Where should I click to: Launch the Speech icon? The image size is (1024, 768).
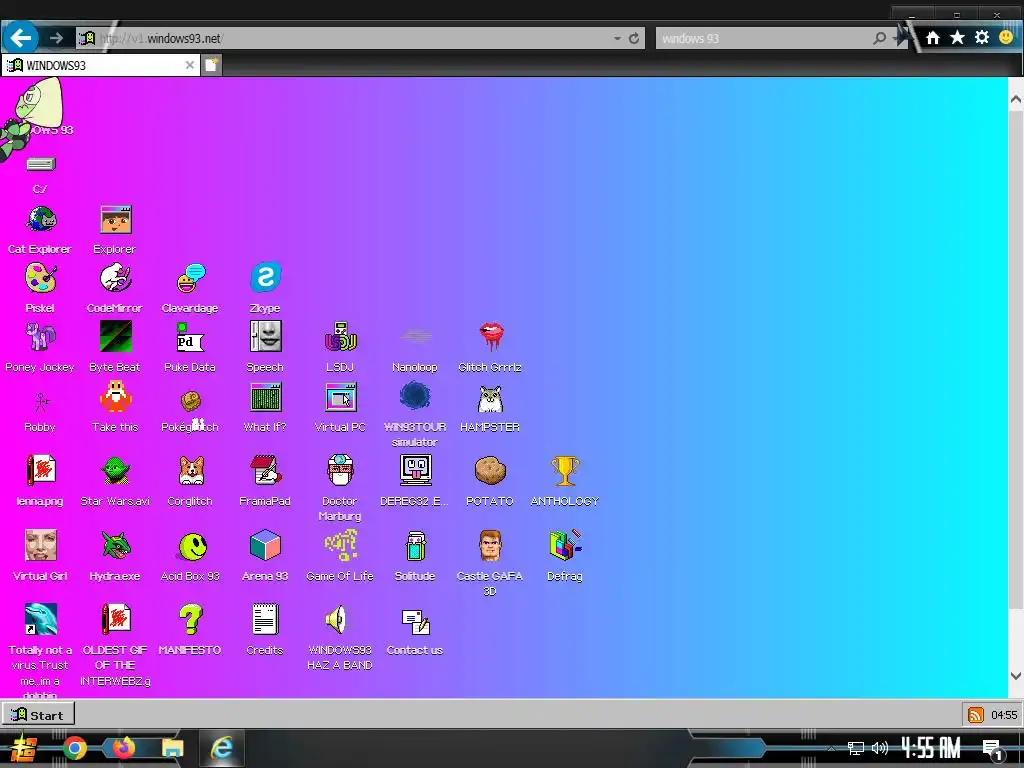[x=265, y=337]
